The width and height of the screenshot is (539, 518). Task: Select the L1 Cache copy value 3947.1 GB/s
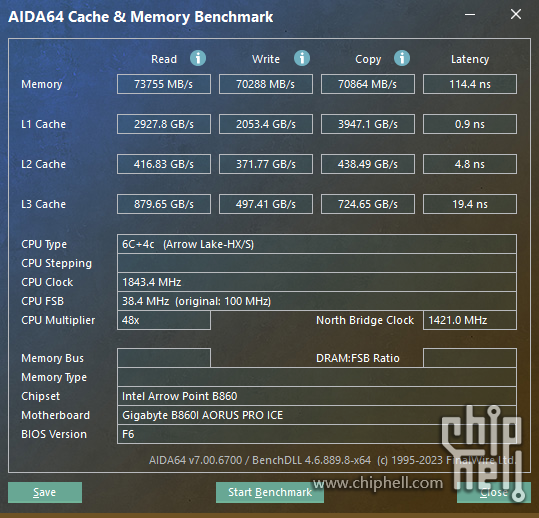click(368, 124)
